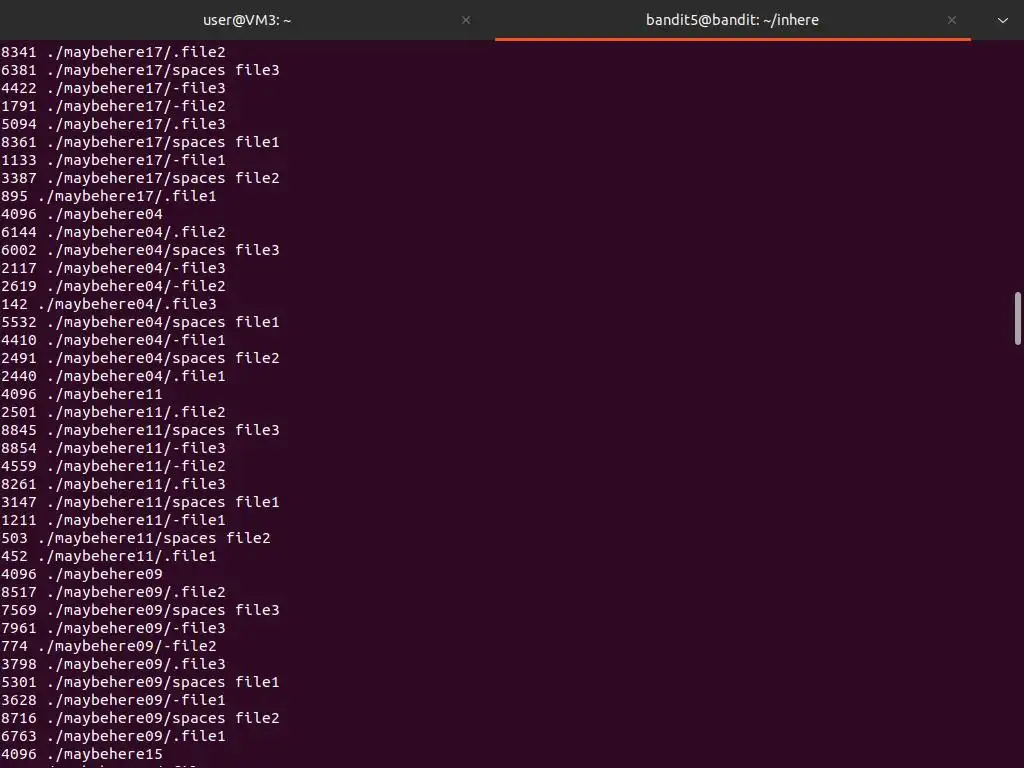Click line 6381 ./maybehere17/spaces file3
Screen dimensions: 1024x768
click(x=140, y=70)
